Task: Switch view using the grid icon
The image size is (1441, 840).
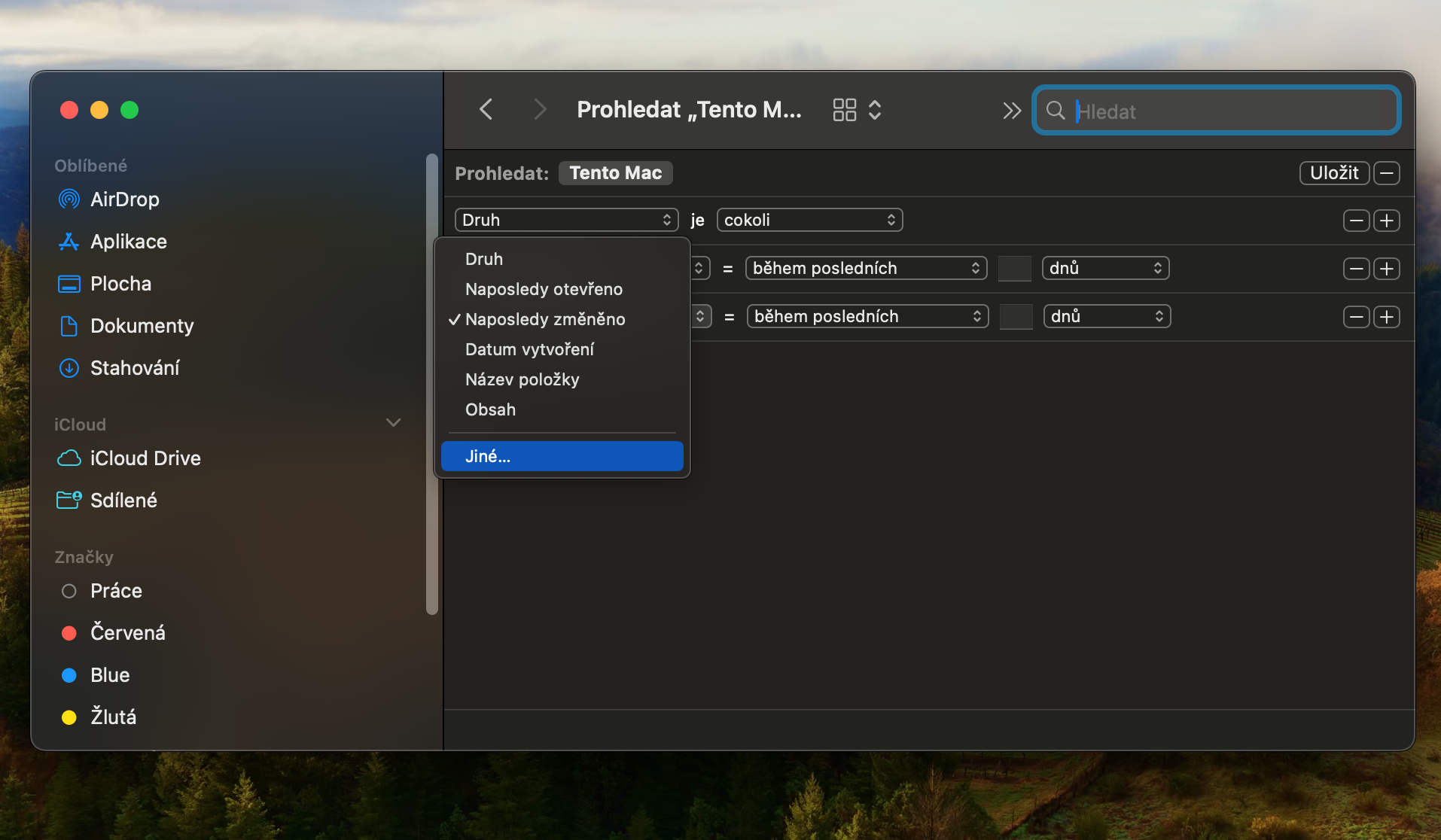Action: (845, 110)
